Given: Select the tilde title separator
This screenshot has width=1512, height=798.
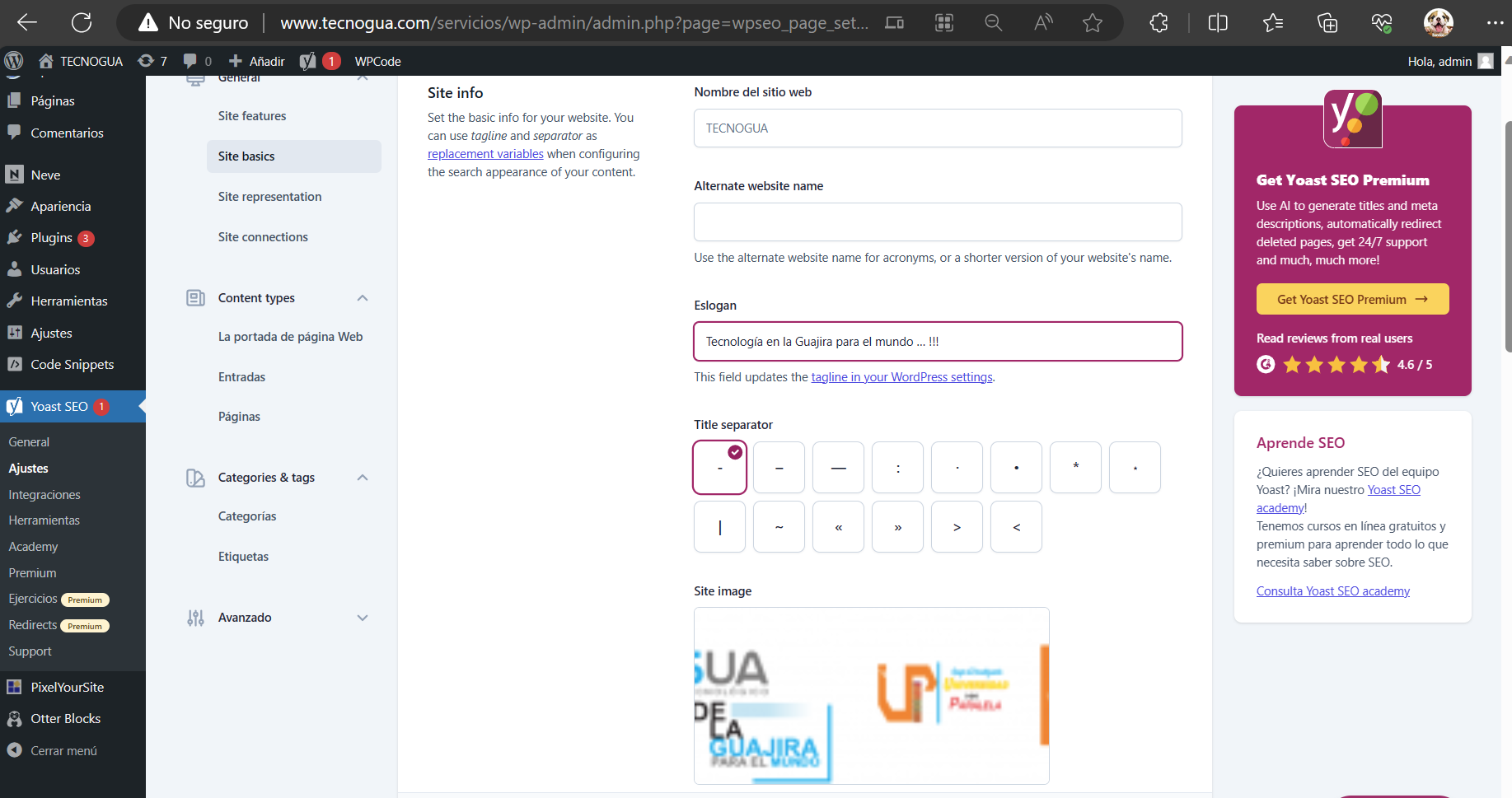Looking at the screenshot, I should pos(779,527).
